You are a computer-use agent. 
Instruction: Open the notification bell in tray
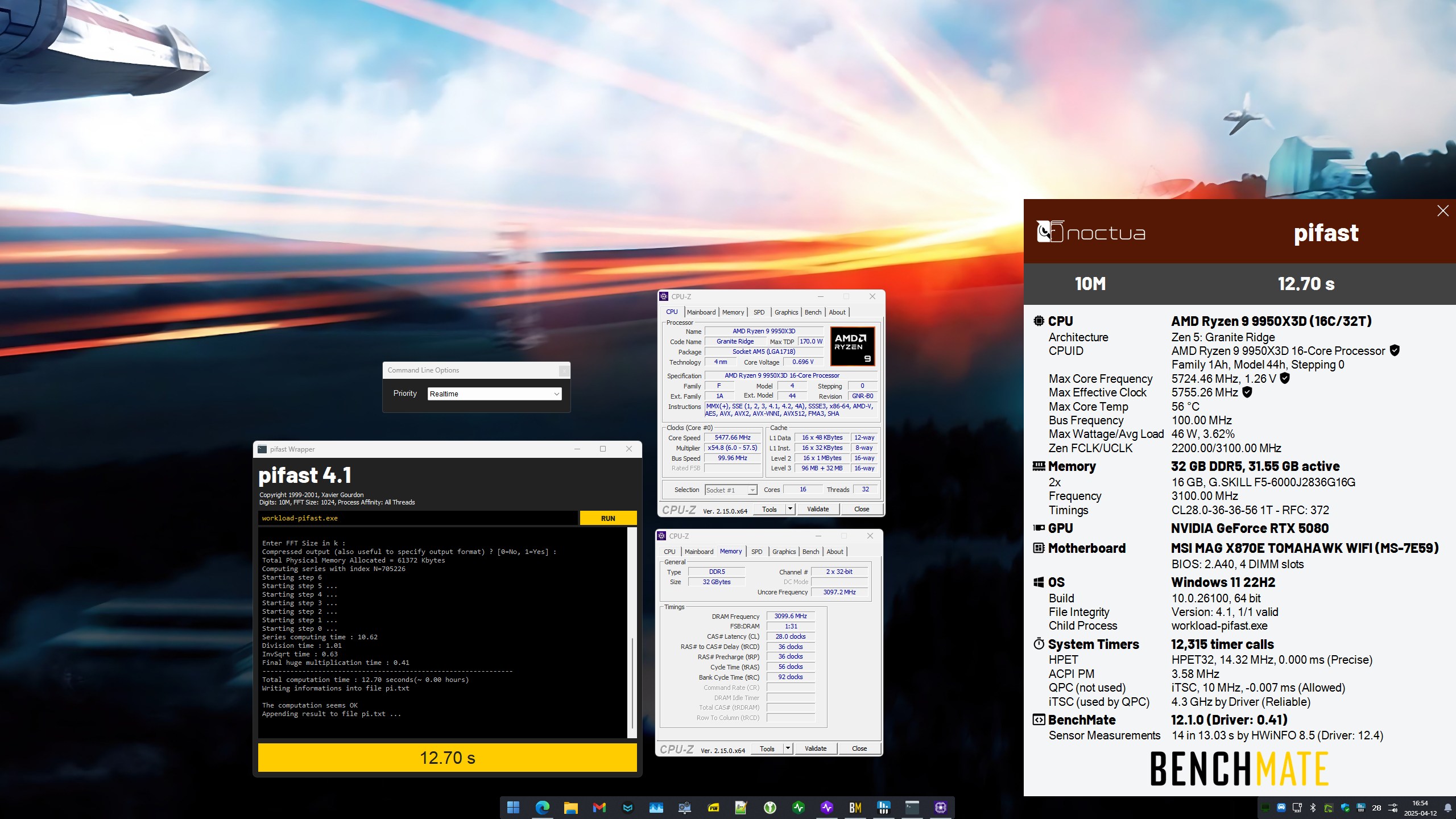[x=1447, y=808]
